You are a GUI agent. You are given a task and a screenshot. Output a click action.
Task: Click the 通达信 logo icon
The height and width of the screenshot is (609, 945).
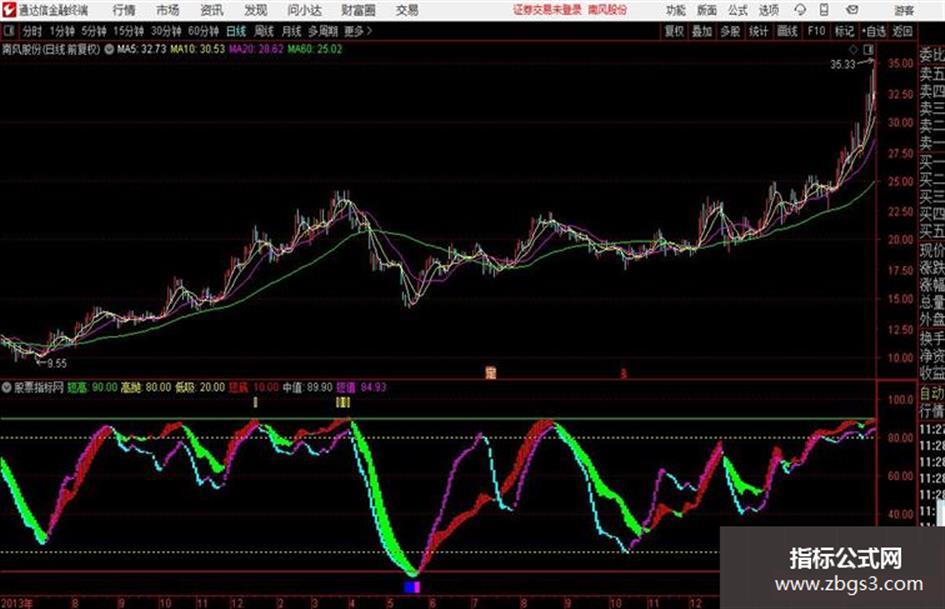tap(8, 10)
